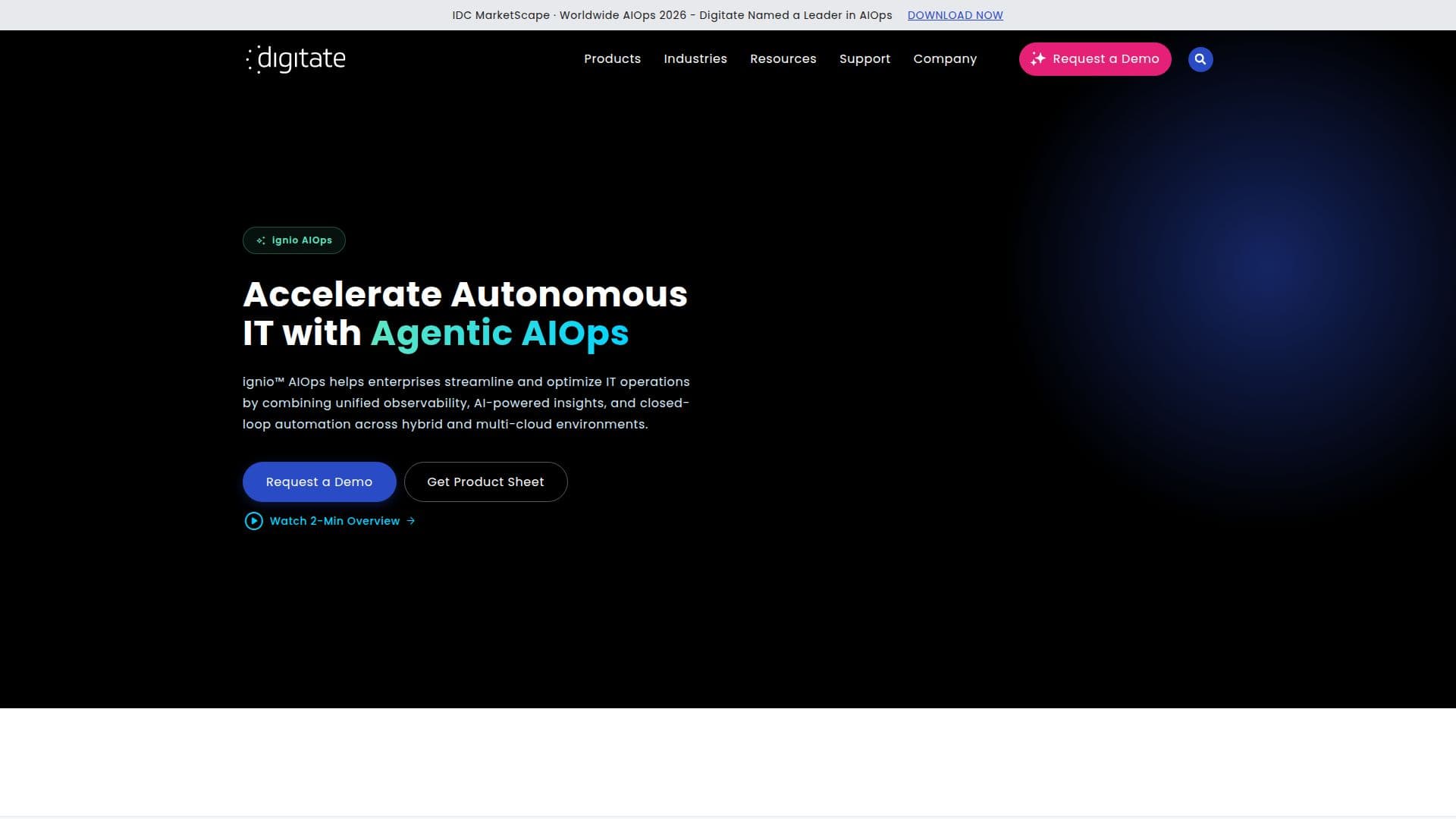Open the Resources menu
The image size is (1456, 819).
click(783, 59)
